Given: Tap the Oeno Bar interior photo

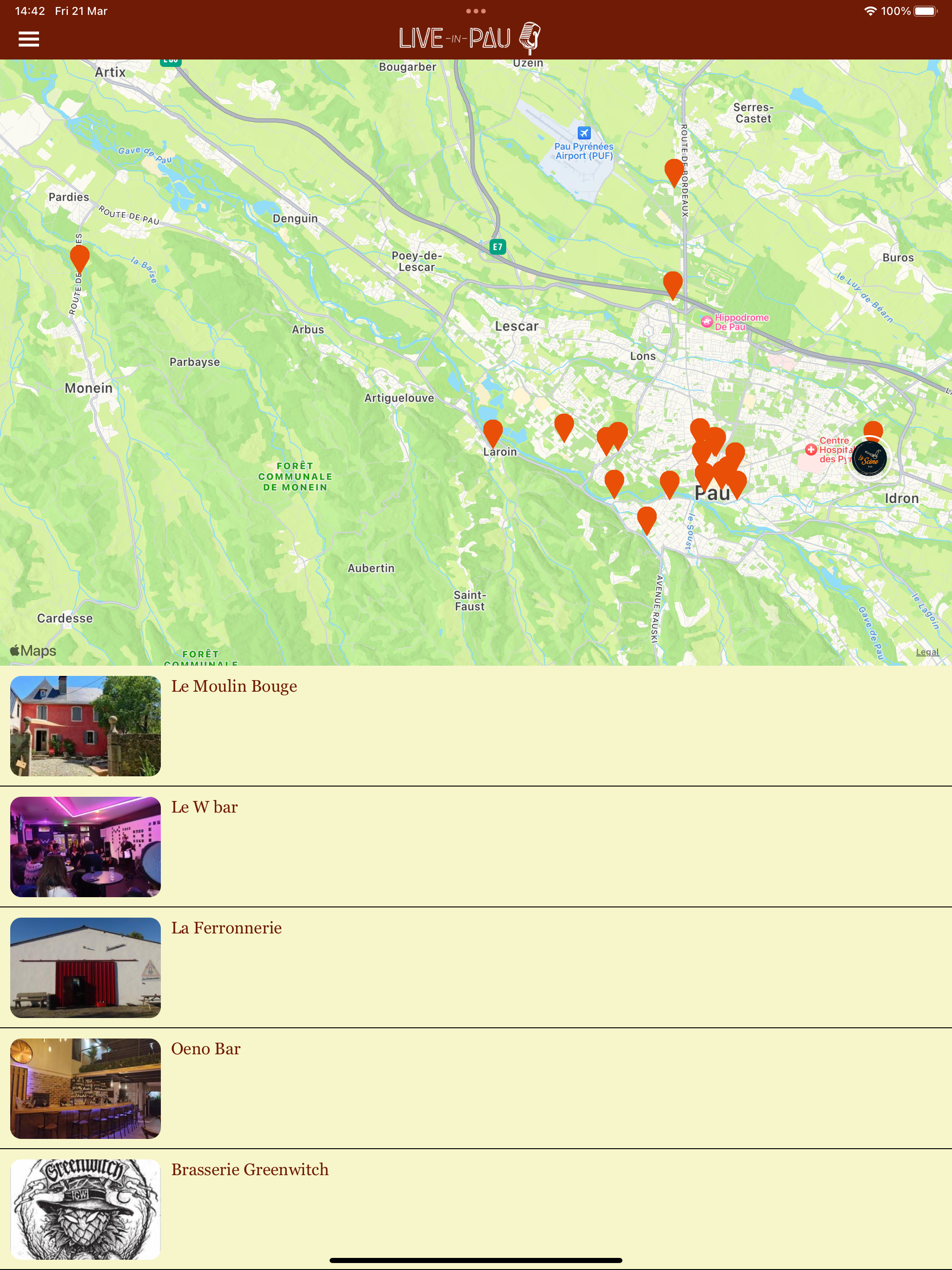Looking at the screenshot, I should pyautogui.click(x=86, y=1089).
